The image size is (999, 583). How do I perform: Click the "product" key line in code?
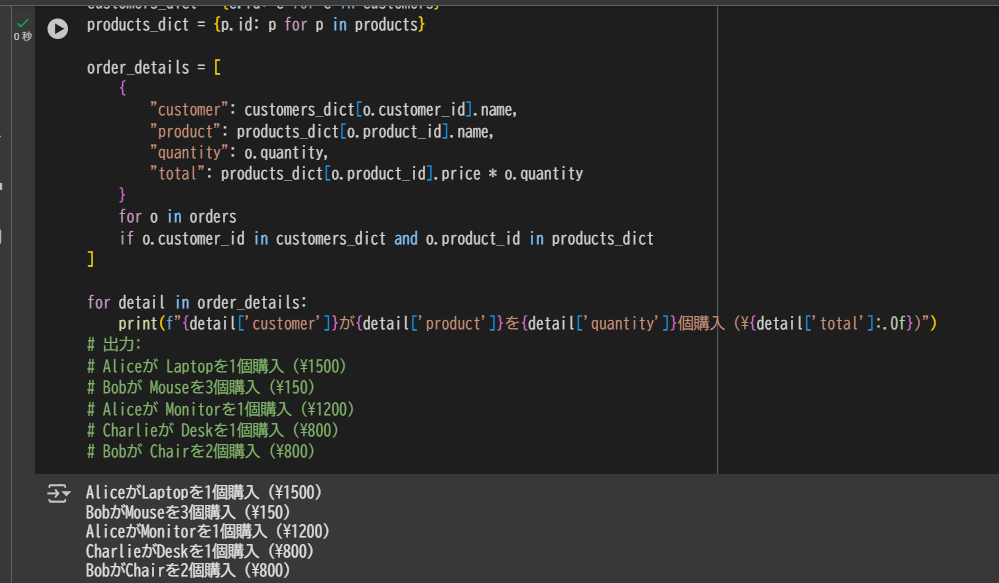[x=322, y=131]
